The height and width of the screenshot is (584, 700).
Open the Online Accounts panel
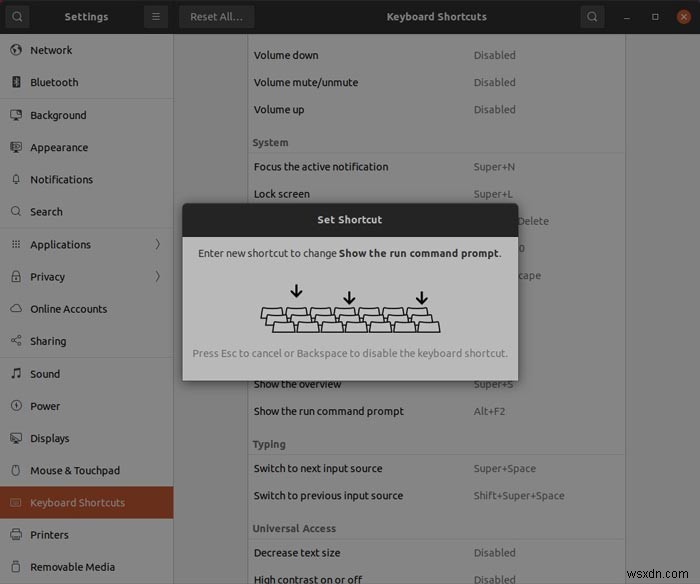point(87,309)
